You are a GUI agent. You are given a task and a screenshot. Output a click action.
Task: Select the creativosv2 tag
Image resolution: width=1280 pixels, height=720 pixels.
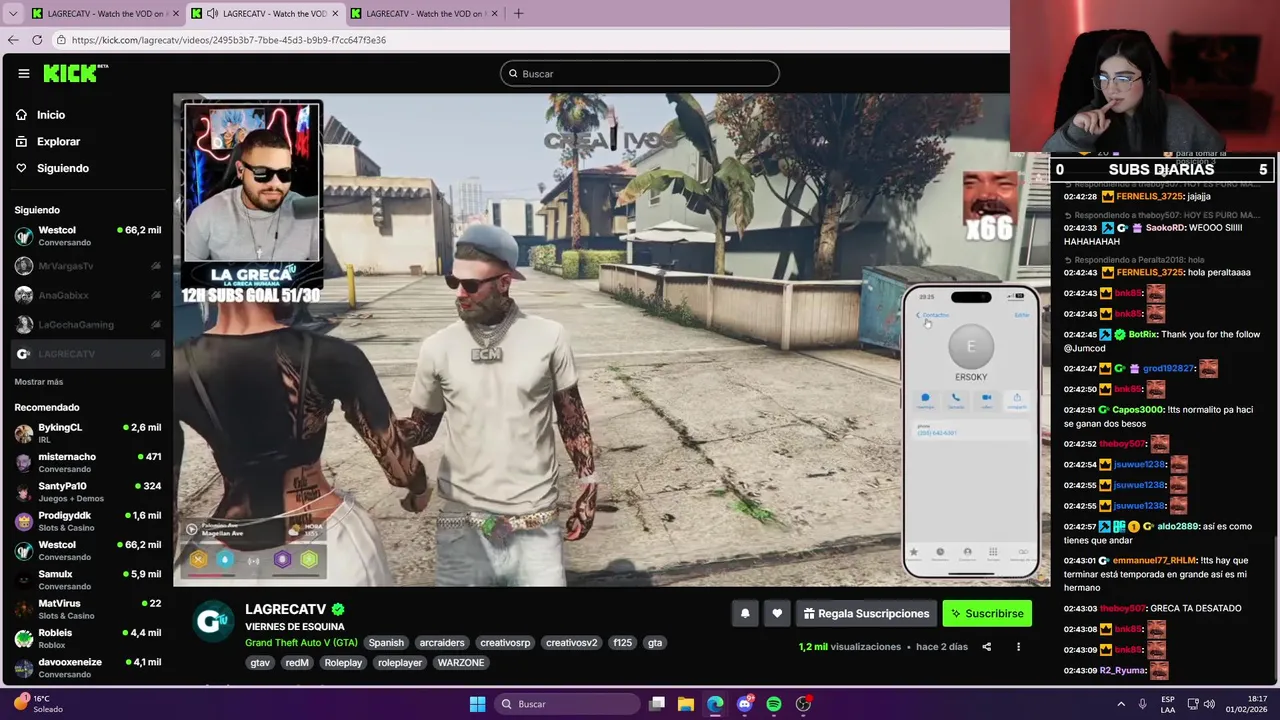click(x=571, y=643)
